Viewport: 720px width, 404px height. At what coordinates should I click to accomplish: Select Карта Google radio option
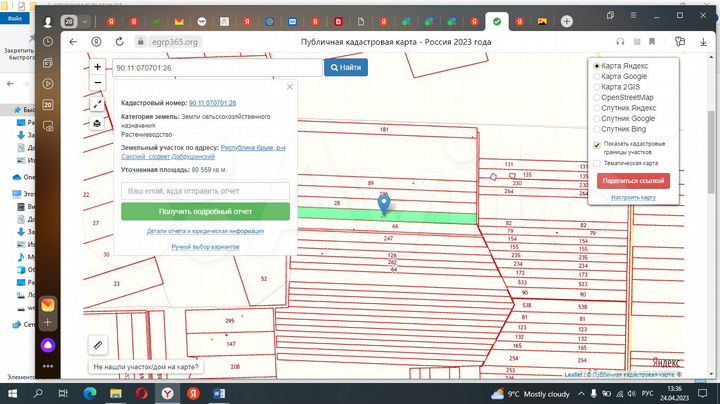pos(597,77)
